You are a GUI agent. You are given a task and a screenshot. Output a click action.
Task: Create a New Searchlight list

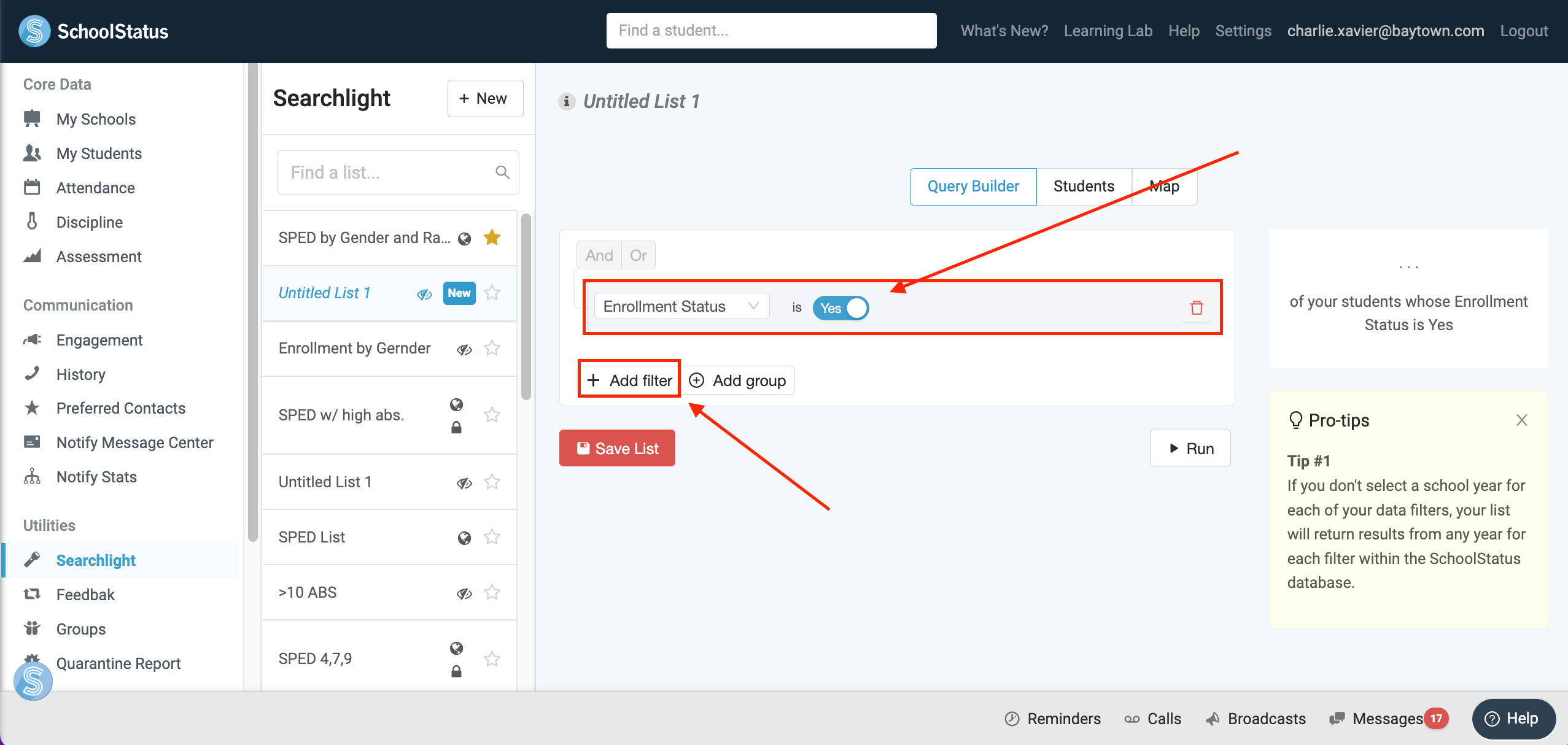485,98
